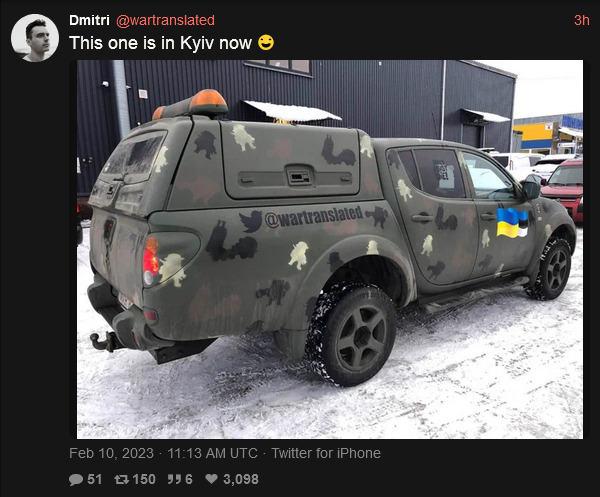Click the 3h timestamp link

(582, 20)
